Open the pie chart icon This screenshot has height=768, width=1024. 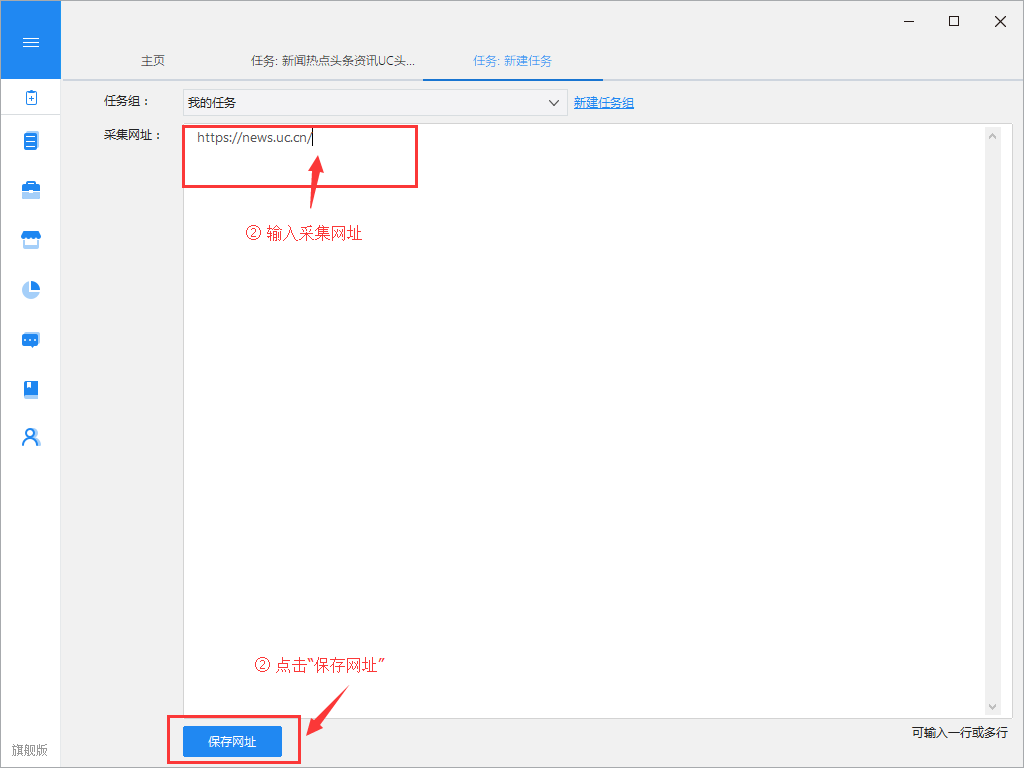pos(31,289)
